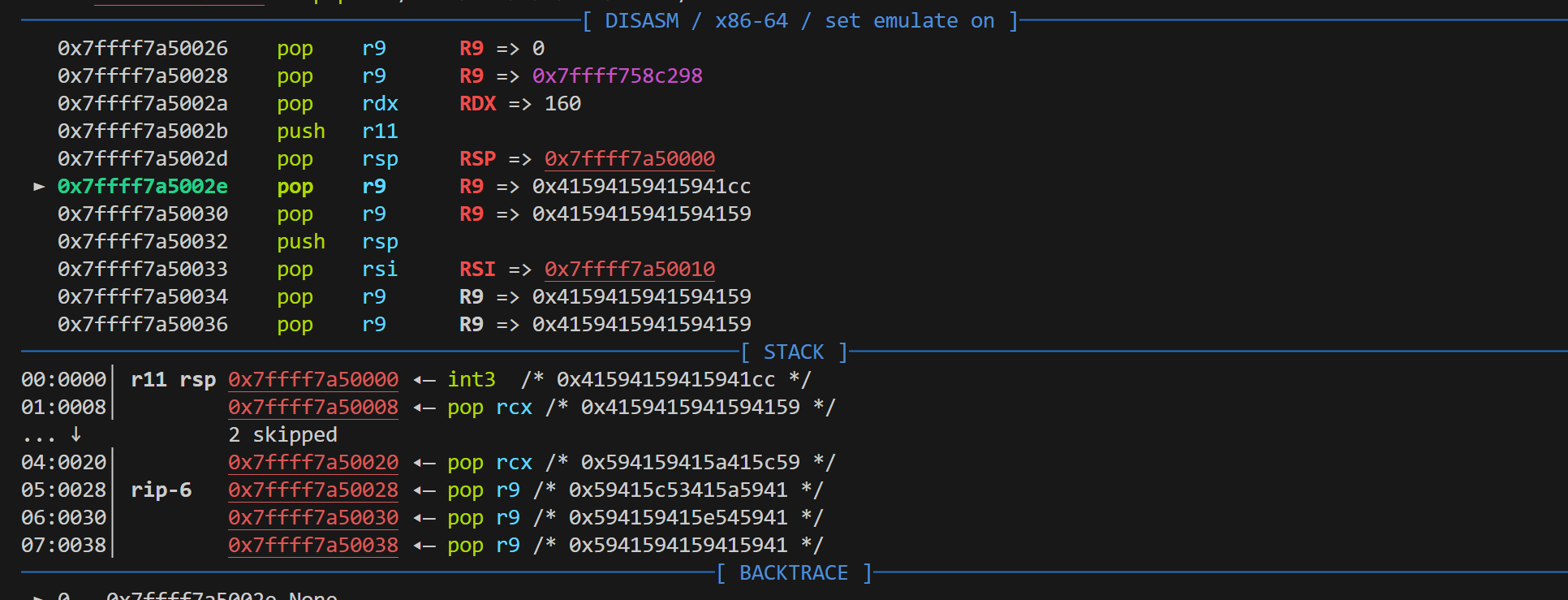Click the BACKTRACE section header
Screen dimensions: 1568x600
[793, 573]
